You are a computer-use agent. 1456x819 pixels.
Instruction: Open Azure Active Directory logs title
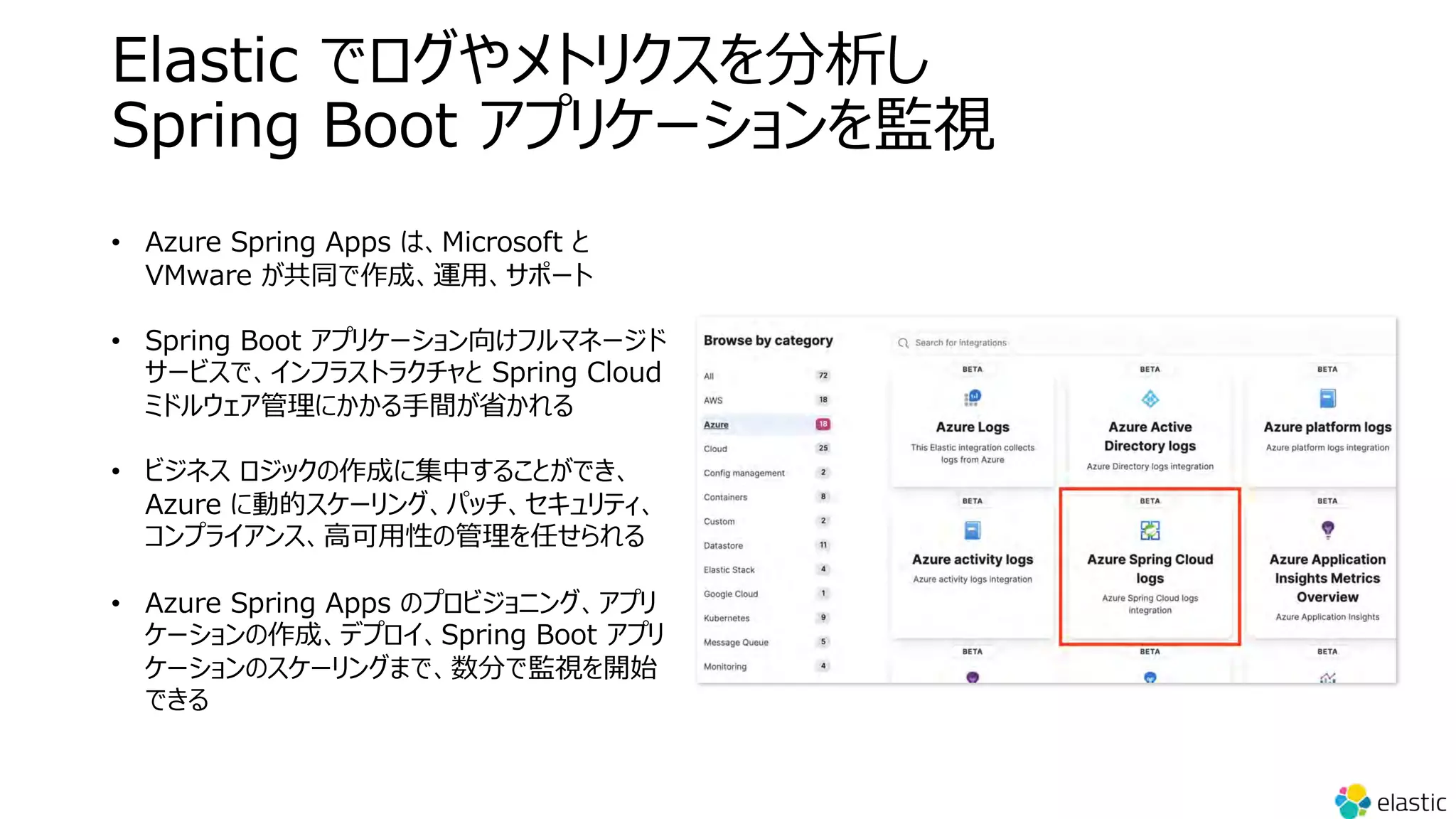tap(1150, 437)
